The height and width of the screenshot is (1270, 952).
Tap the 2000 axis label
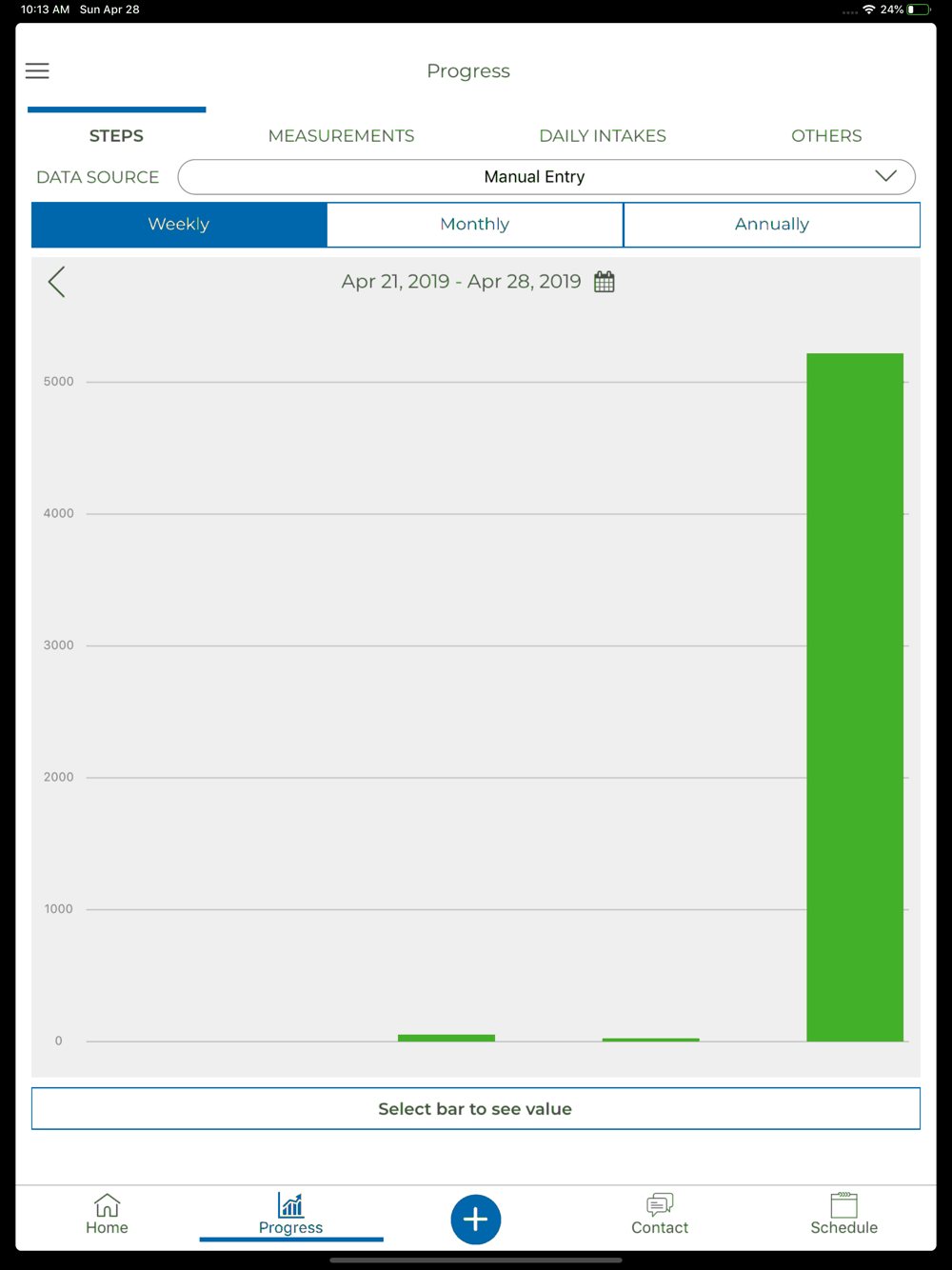point(58,777)
